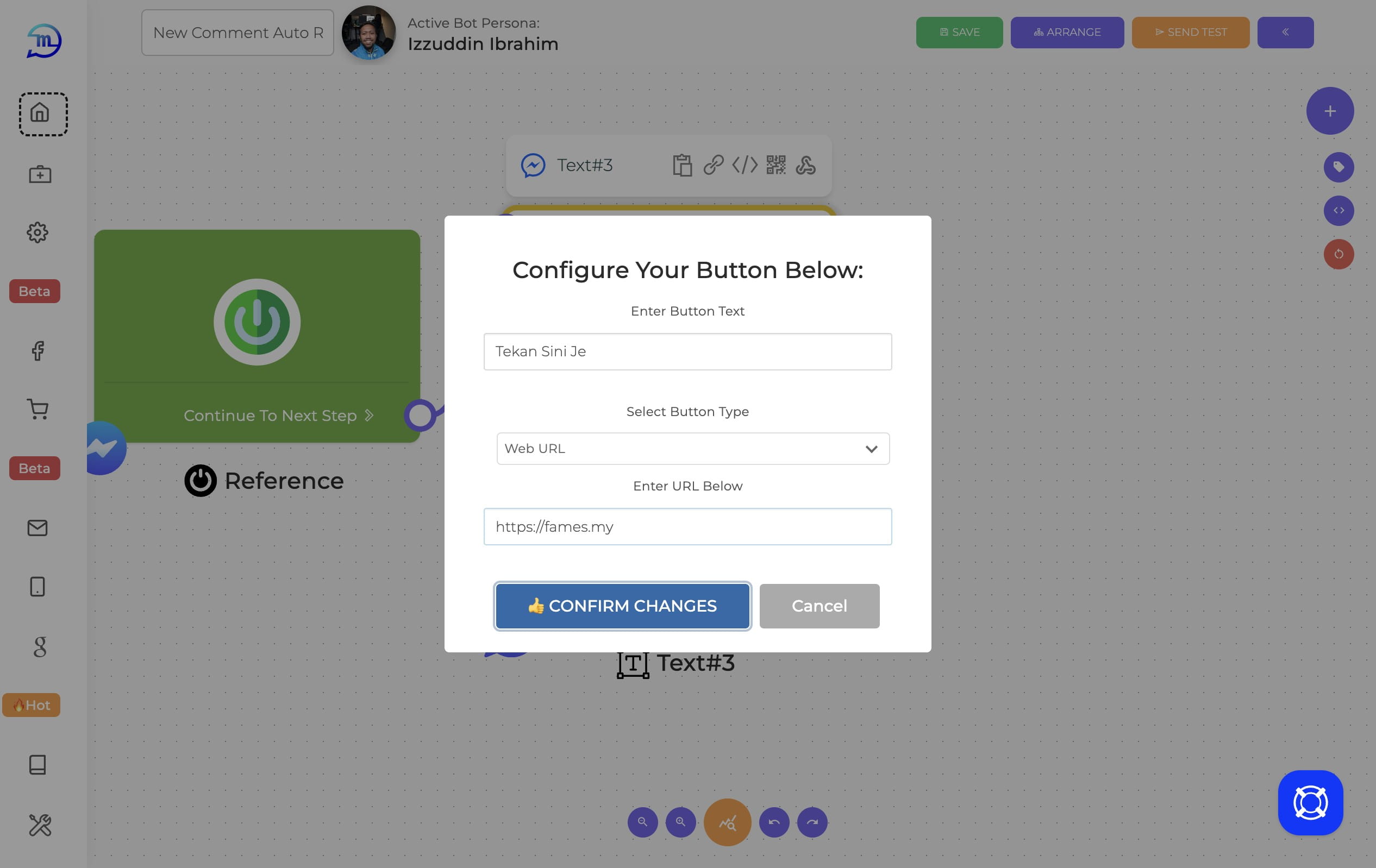Click the Cancel button in modal

[819, 605]
